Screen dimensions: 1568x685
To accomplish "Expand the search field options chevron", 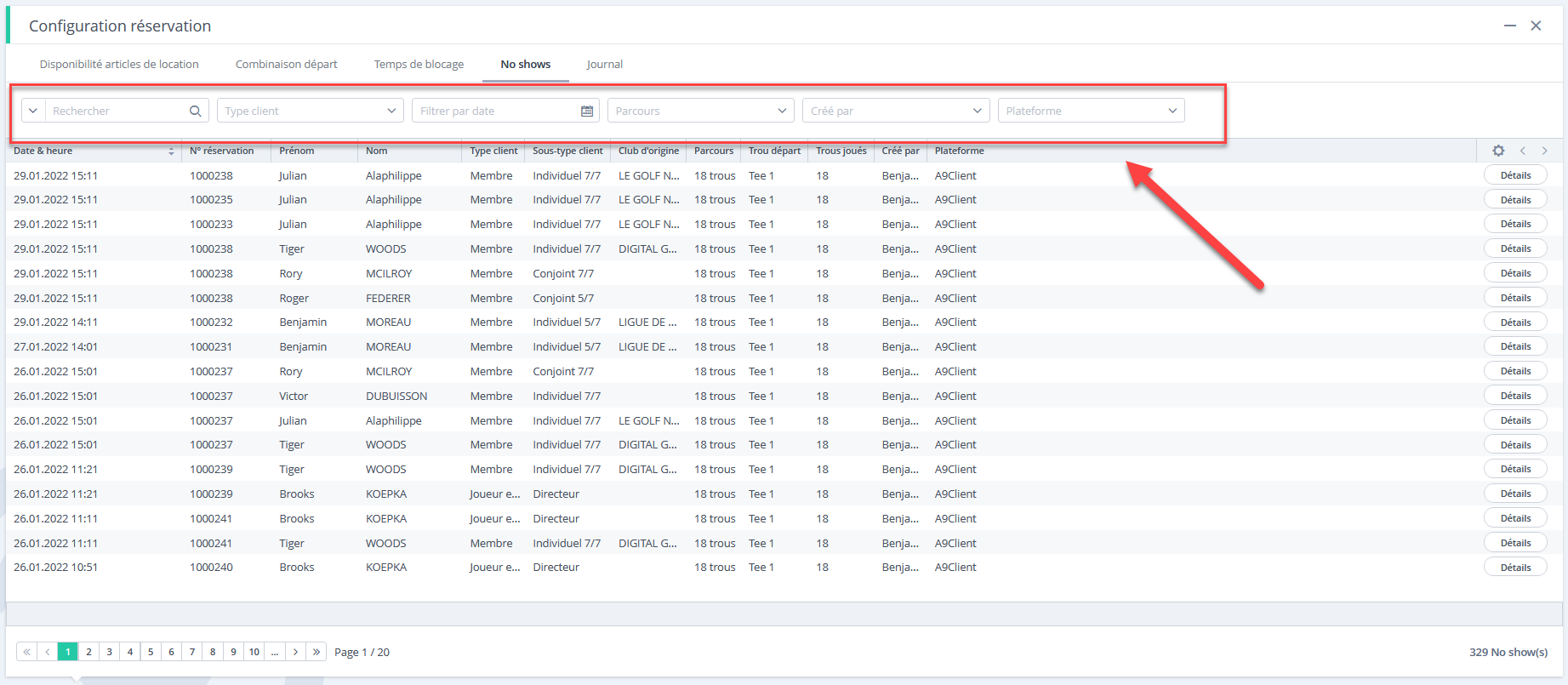I will pyautogui.click(x=33, y=111).
